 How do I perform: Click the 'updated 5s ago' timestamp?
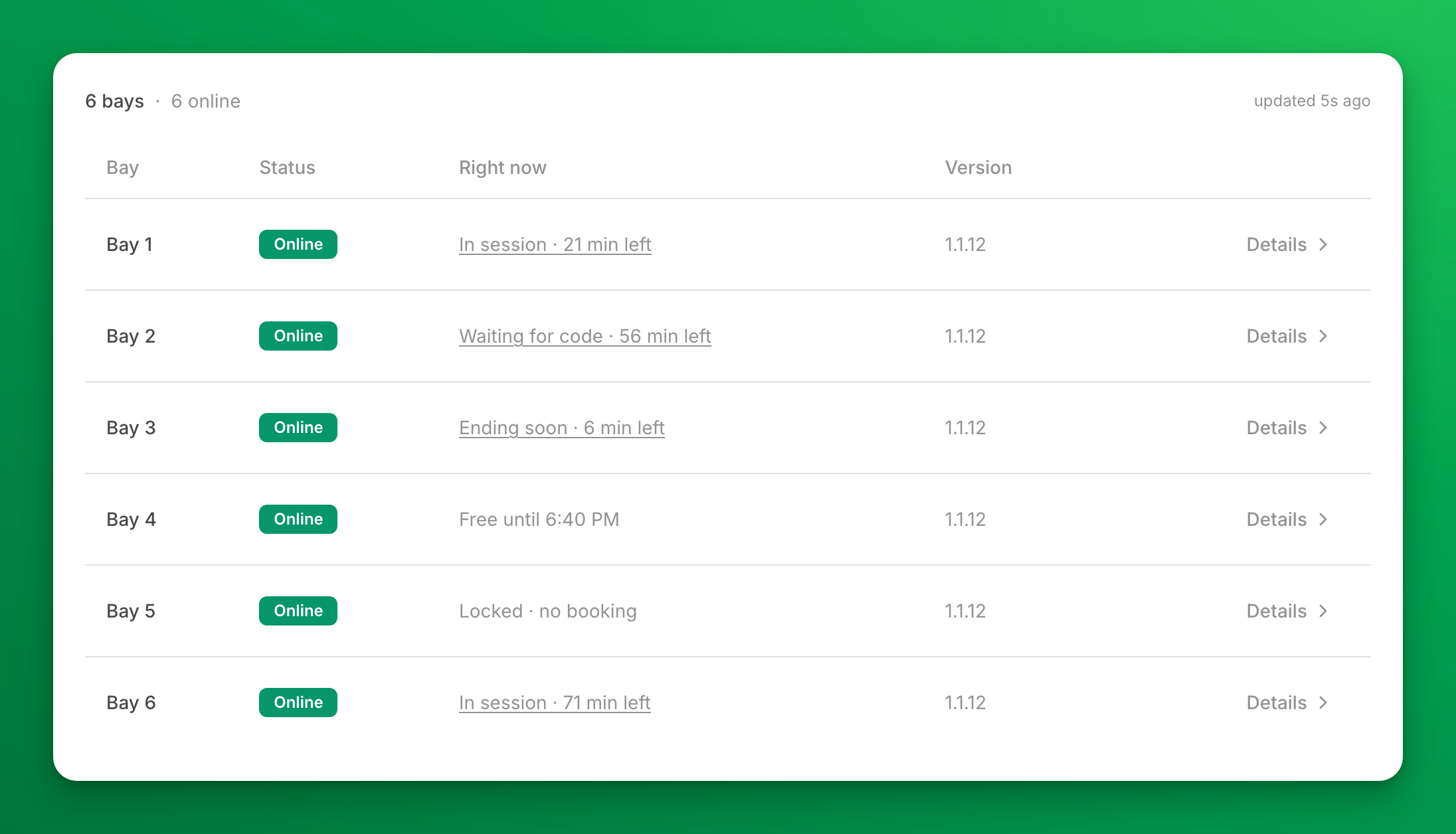(1312, 101)
